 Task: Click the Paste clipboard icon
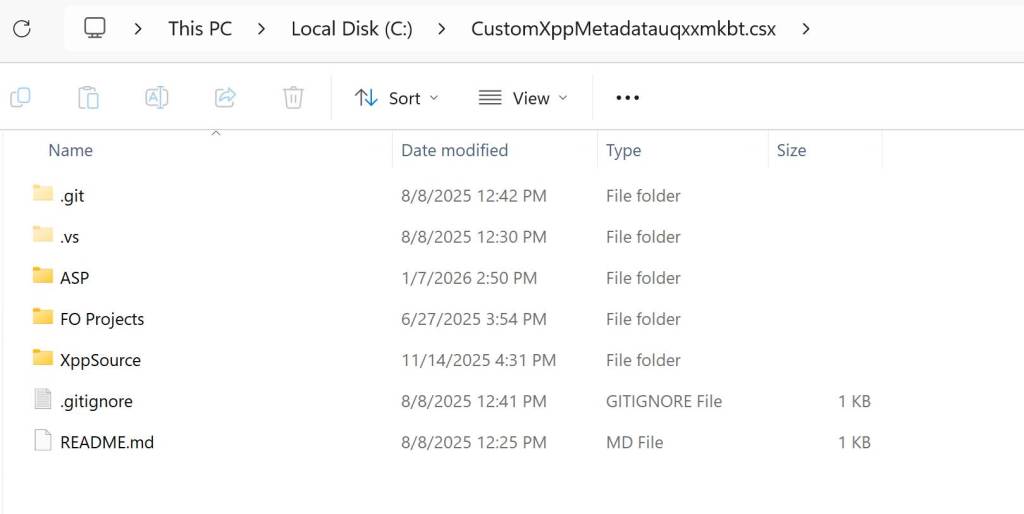click(88, 97)
